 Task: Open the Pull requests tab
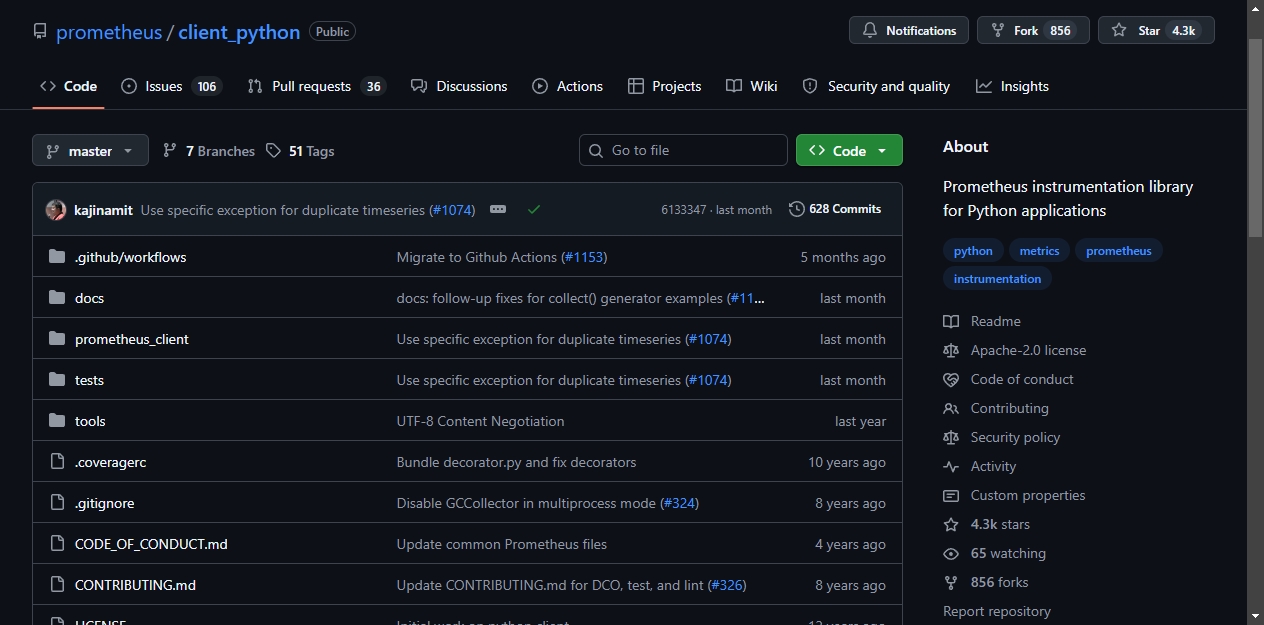(x=317, y=86)
